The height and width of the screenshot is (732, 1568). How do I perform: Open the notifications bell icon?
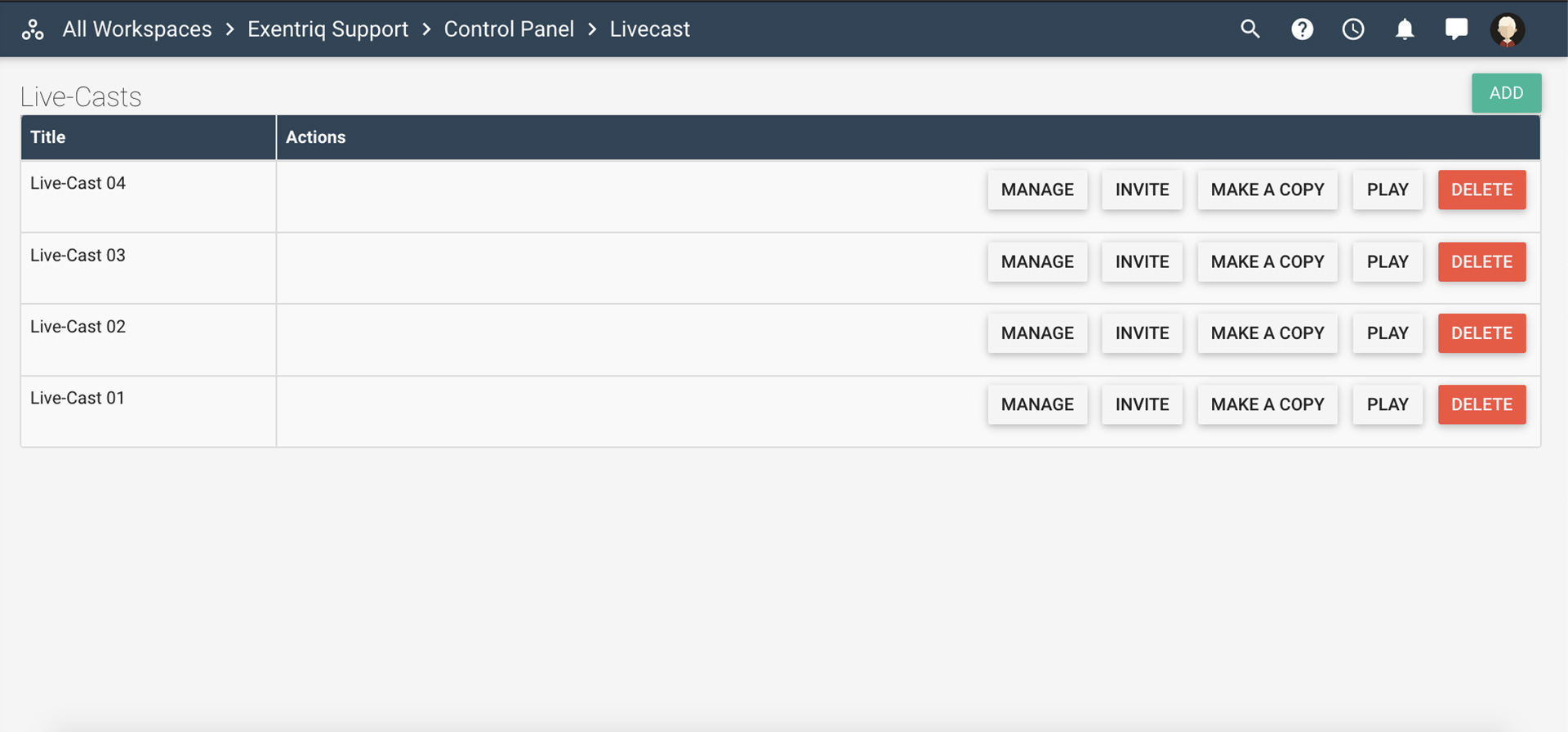click(1405, 29)
